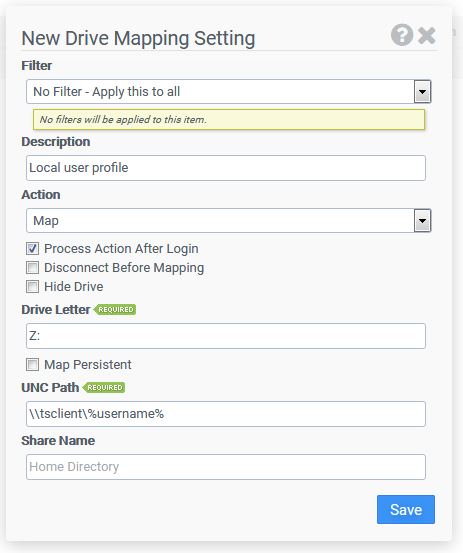Open the help question mark icon
The height and width of the screenshot is (553, 463).
(402, 35)
